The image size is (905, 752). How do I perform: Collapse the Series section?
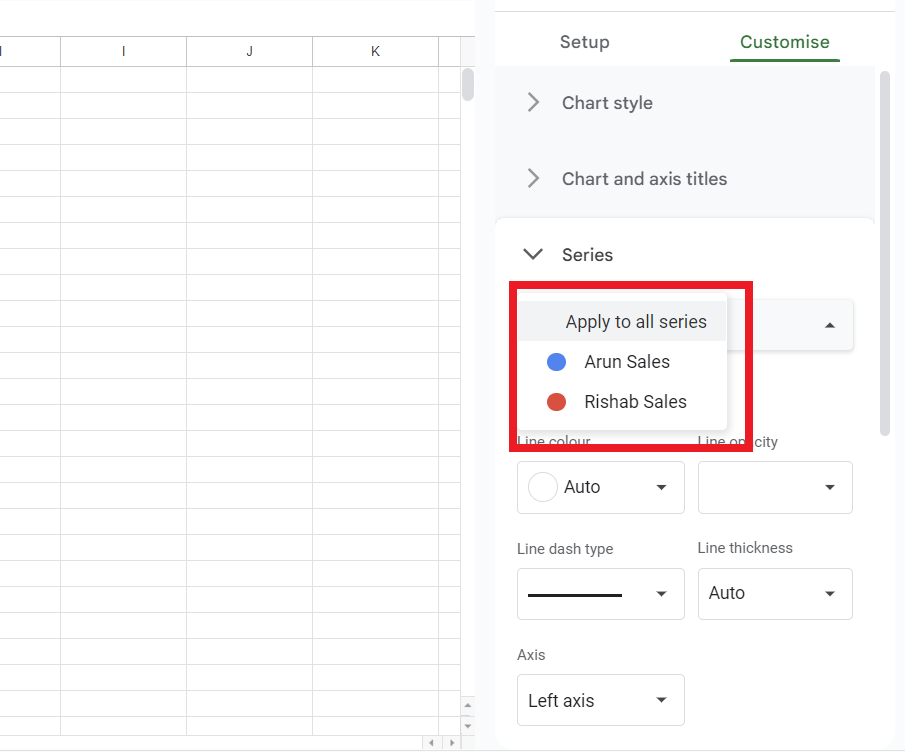534,255
